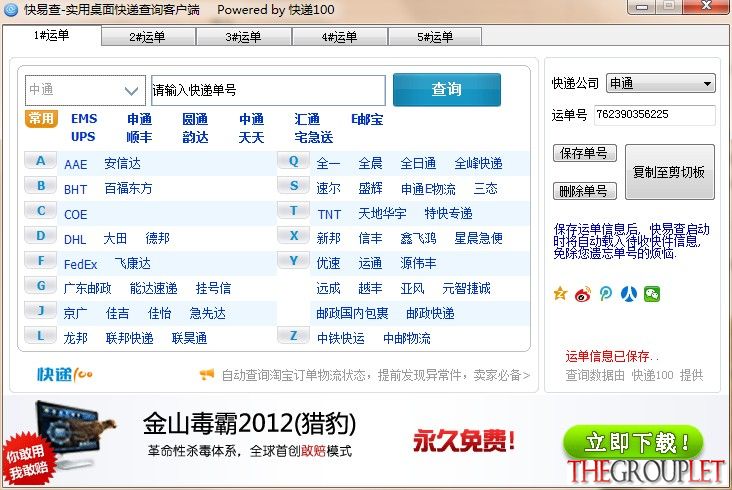The width and height of the screenshot is (732, 490).
Task: Click the blue 查询 search button
Action: (x=447, y=89)
